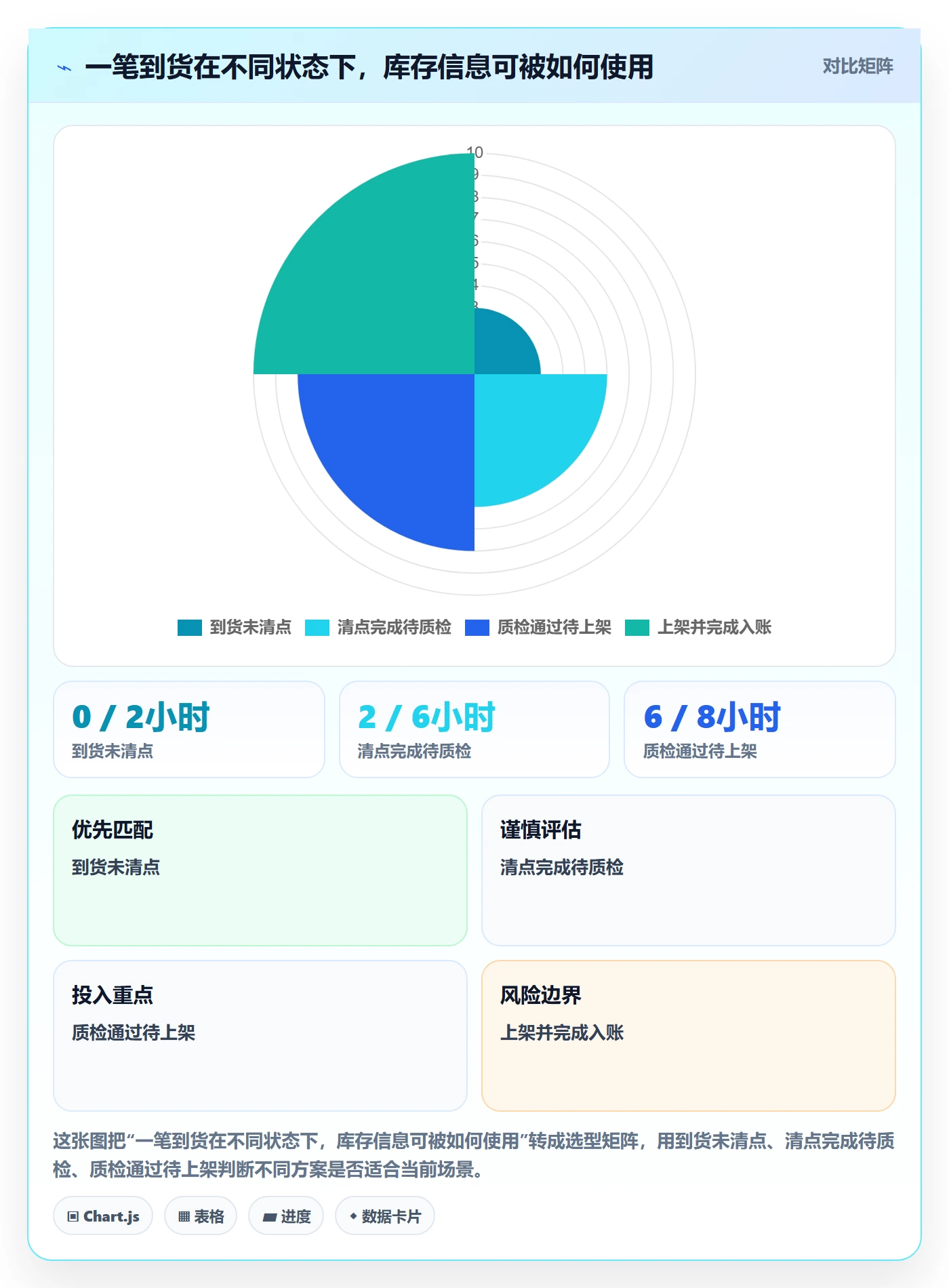Screen dimensions: 949x1288
Task: Click the 对比矩阵 label in the header
Action: coord(857,66)
